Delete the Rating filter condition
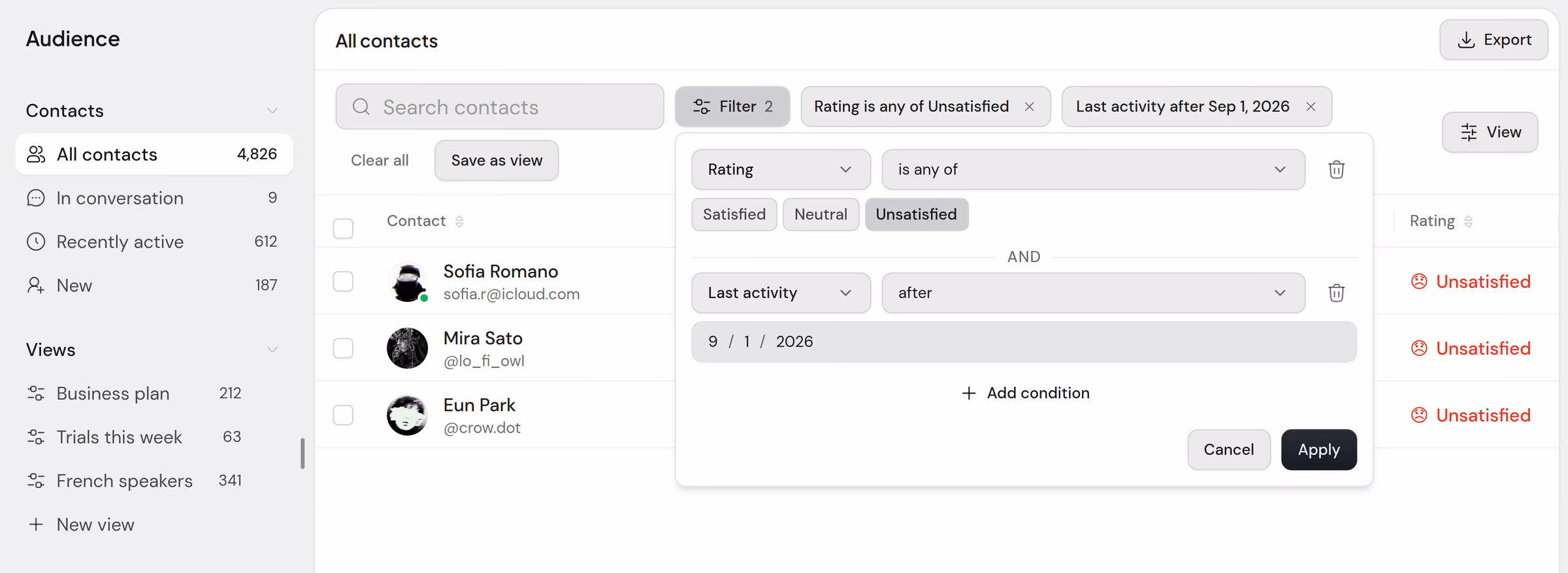Screen dimensions: 1568x573 coord(1336,170)
